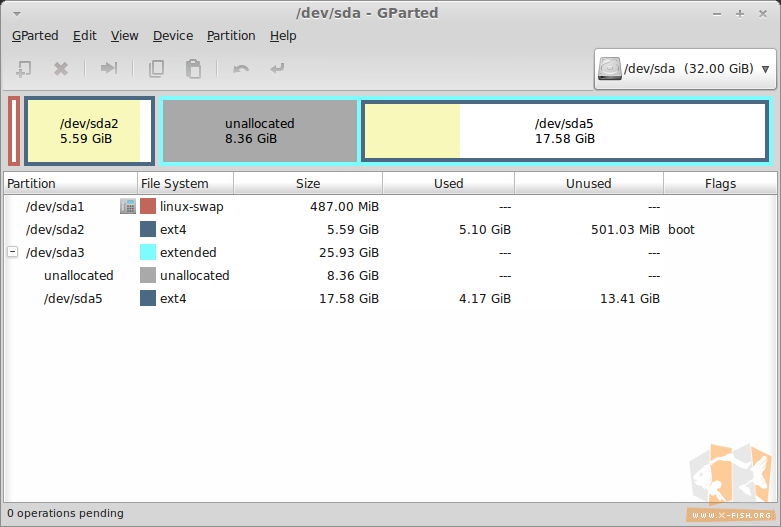The height and width of the screenshot is (527, 781).
Task: Click the 487.00 MiB size value
Action: coord(344,206)
